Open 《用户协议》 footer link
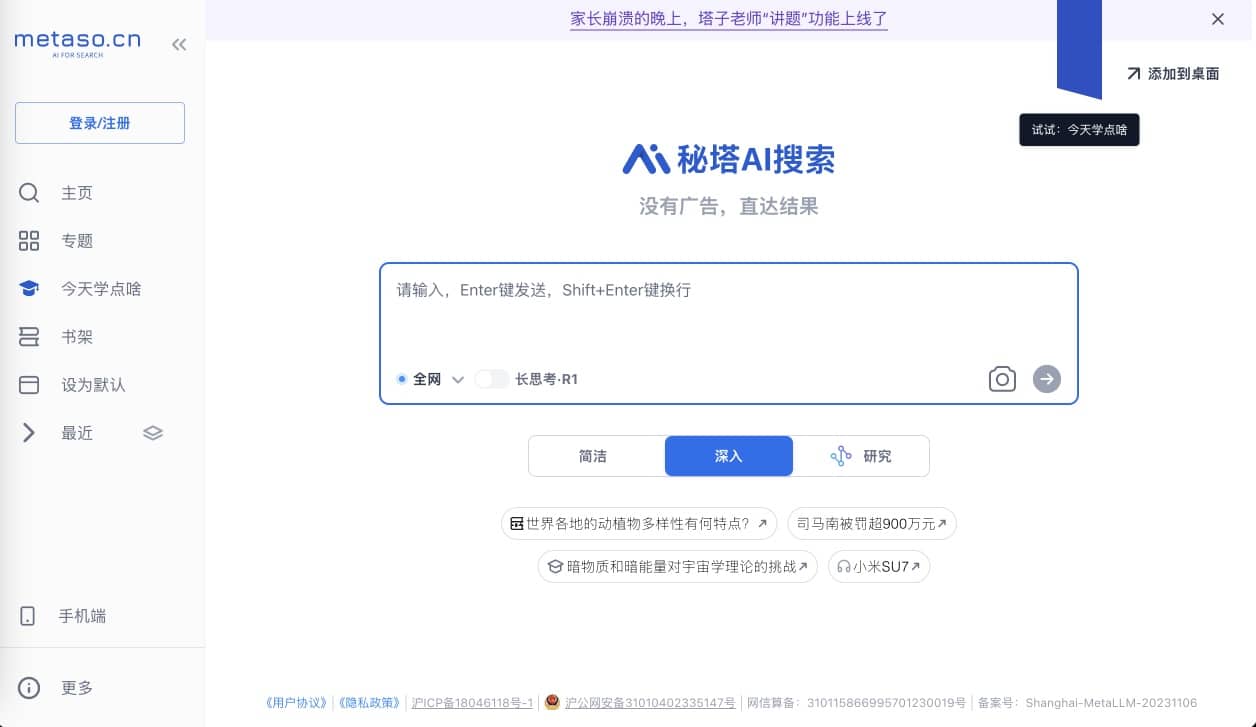 pos(297,703)
